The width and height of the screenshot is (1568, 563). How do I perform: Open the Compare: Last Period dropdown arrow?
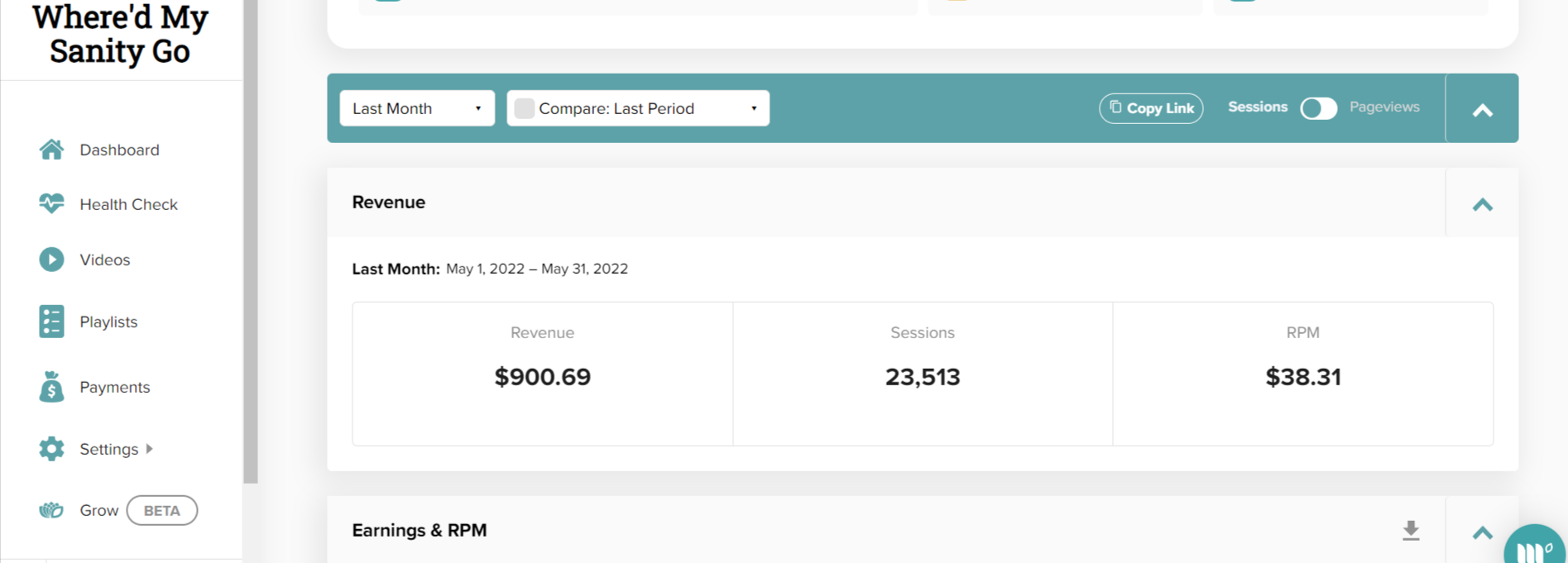pos(754,108)
